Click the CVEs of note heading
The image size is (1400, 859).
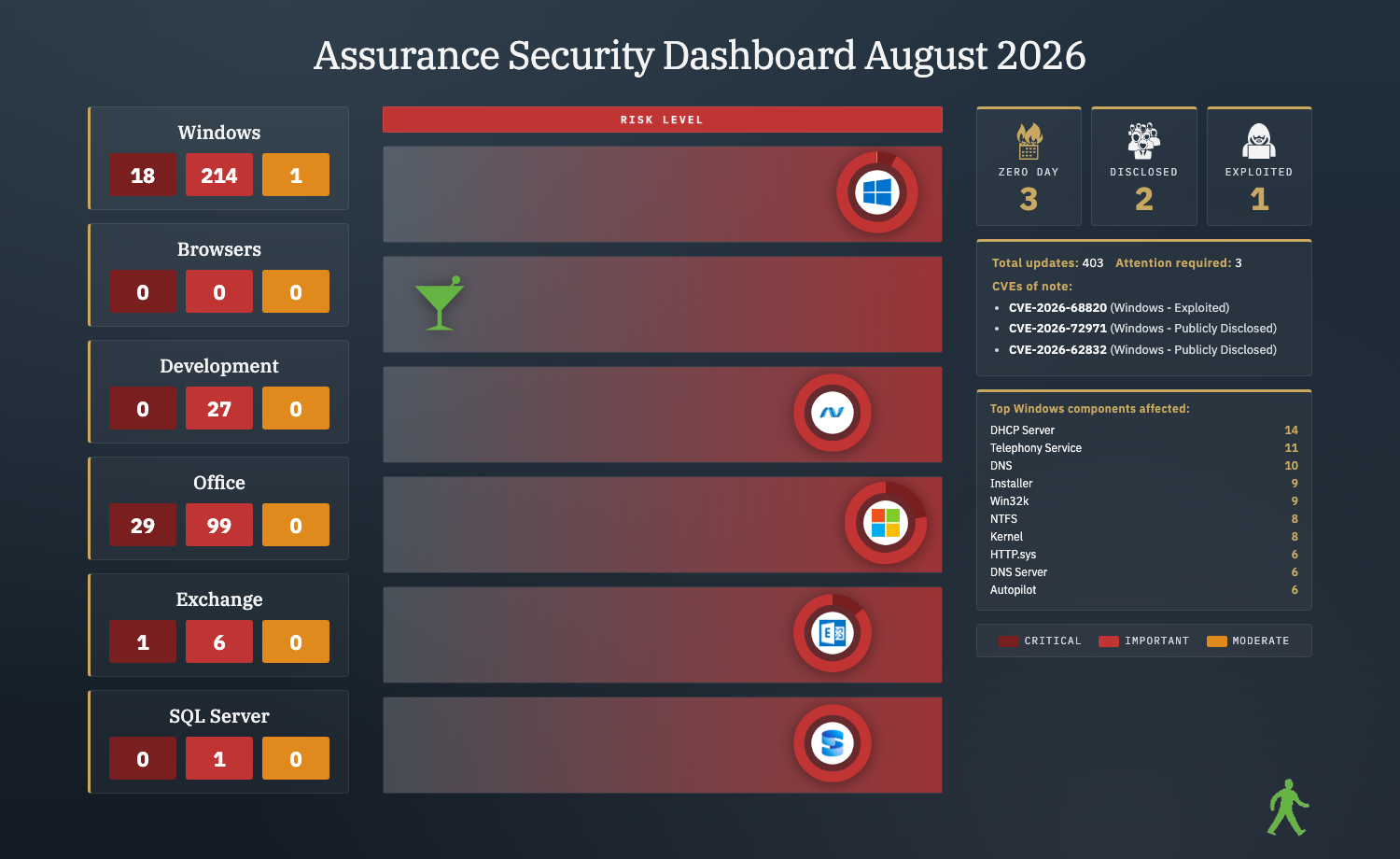1031,287
